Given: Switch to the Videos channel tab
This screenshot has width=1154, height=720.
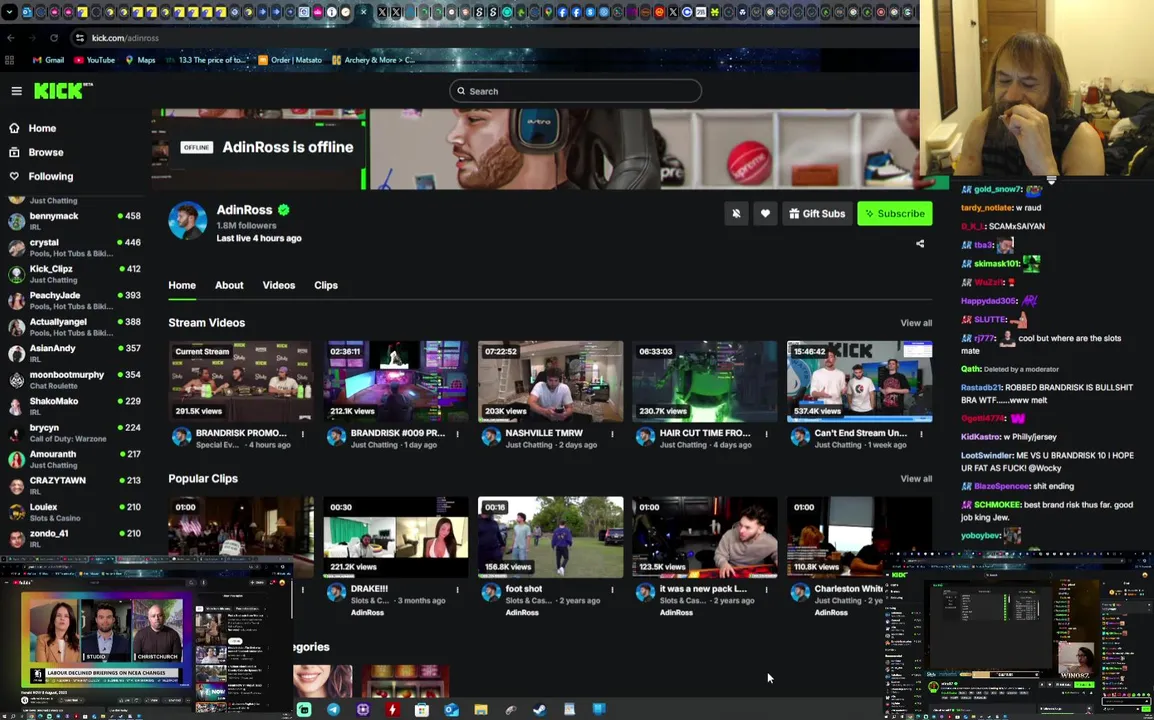Looking at the screenshot, I should [279, 286].
